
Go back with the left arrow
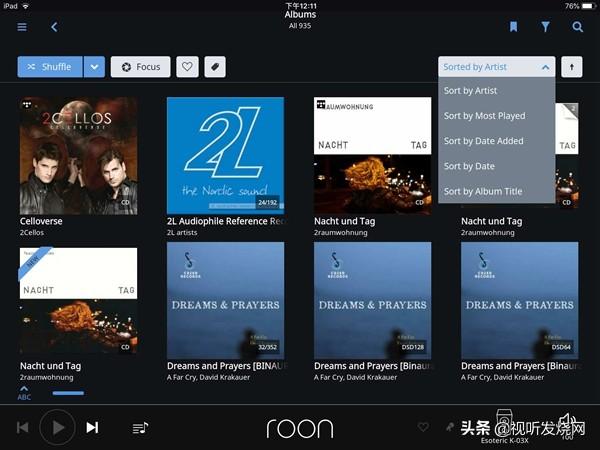click(x=54, y=27)
